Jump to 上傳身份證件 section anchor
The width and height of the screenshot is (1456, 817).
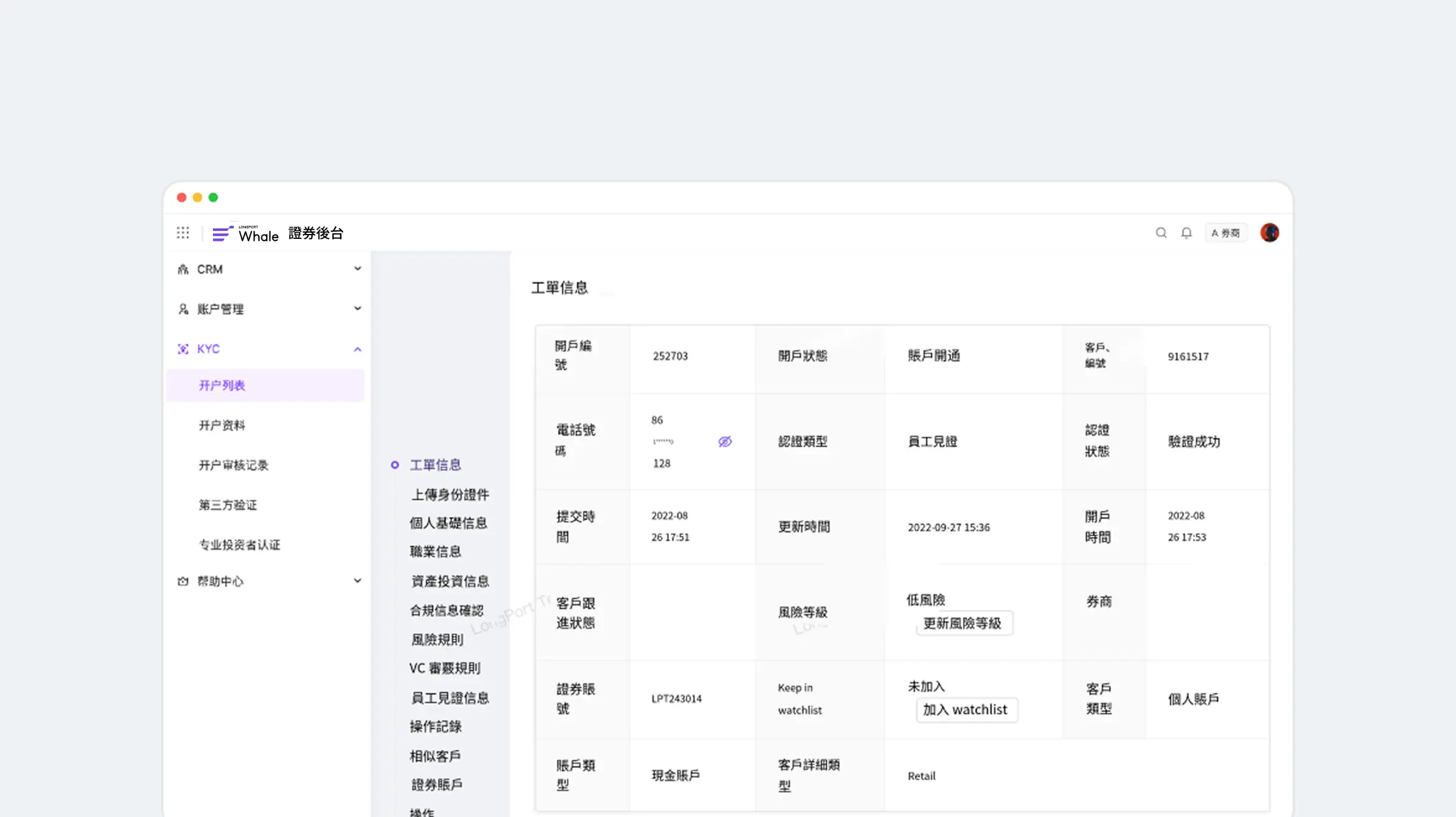pyautogui.click(x=450, y=495)
